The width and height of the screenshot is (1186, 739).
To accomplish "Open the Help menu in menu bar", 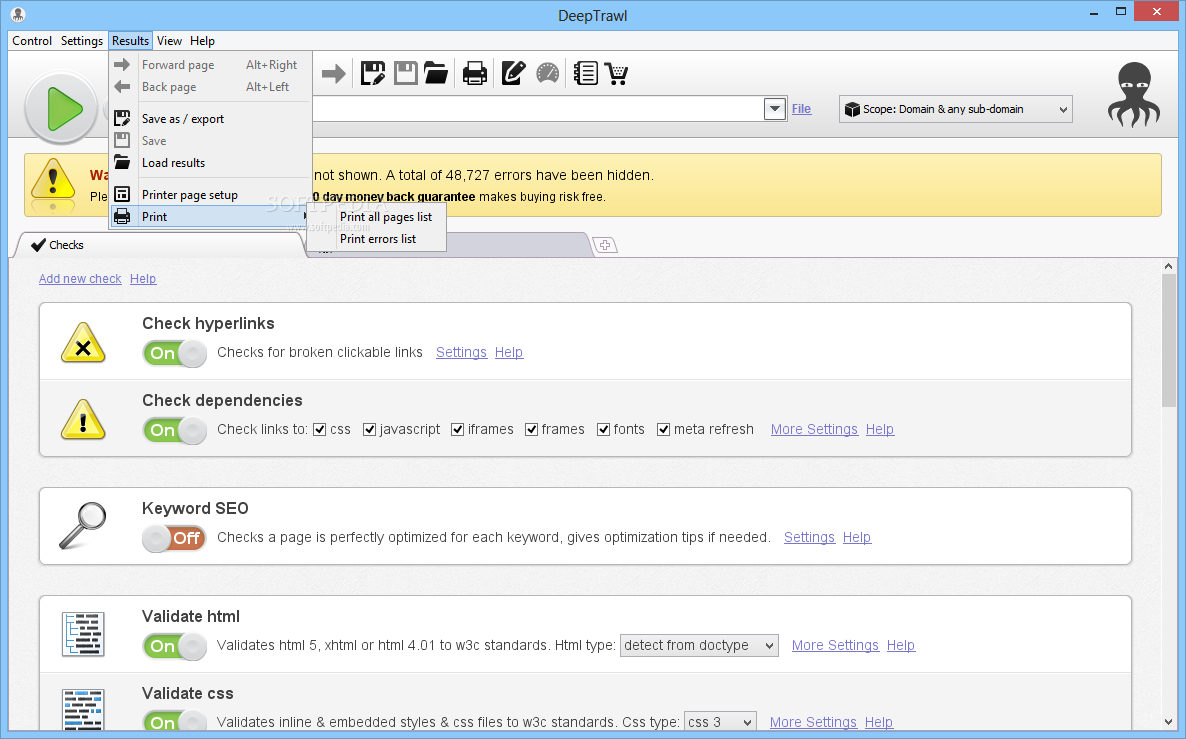I will click(202, 41).
